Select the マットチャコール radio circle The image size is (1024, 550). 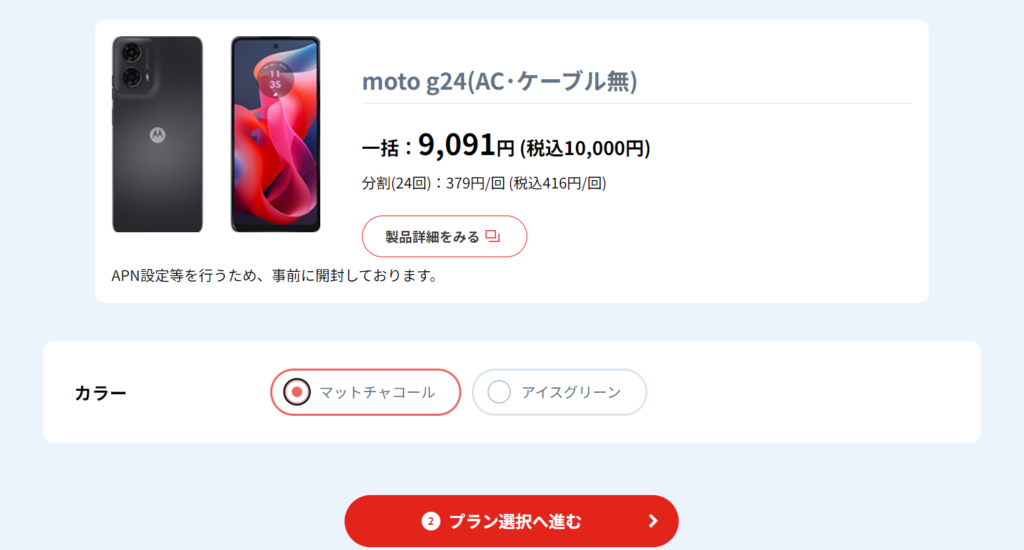[296, 392]
